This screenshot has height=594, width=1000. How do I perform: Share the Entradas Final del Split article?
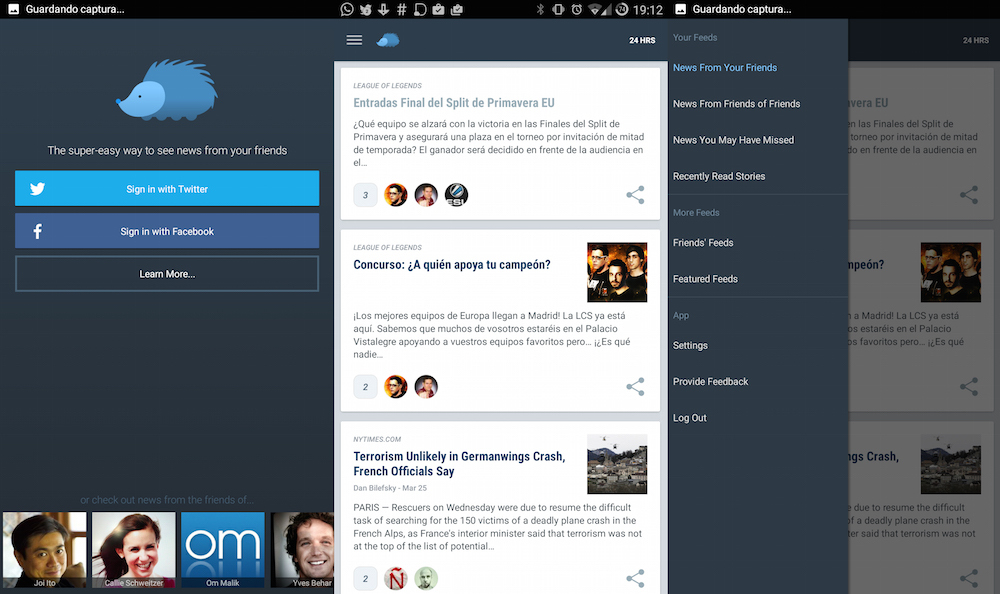point(635,195)
